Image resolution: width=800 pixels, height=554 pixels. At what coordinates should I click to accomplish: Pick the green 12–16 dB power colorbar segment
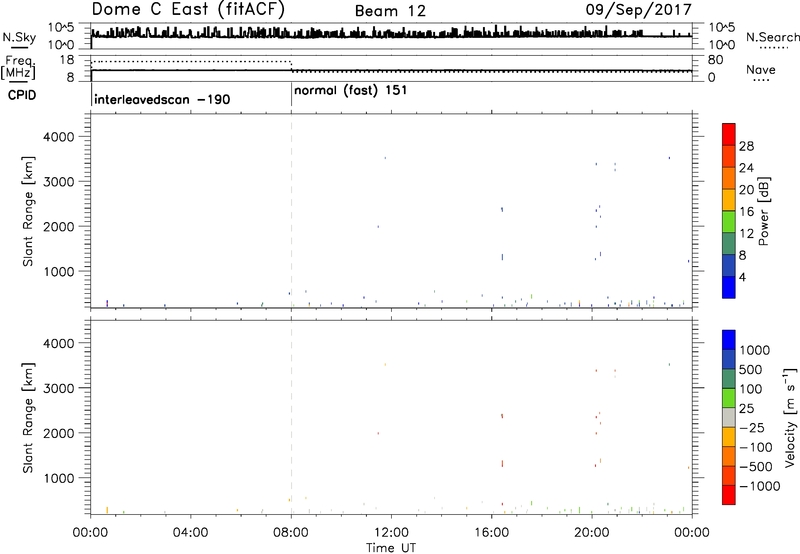coord(729,222)
